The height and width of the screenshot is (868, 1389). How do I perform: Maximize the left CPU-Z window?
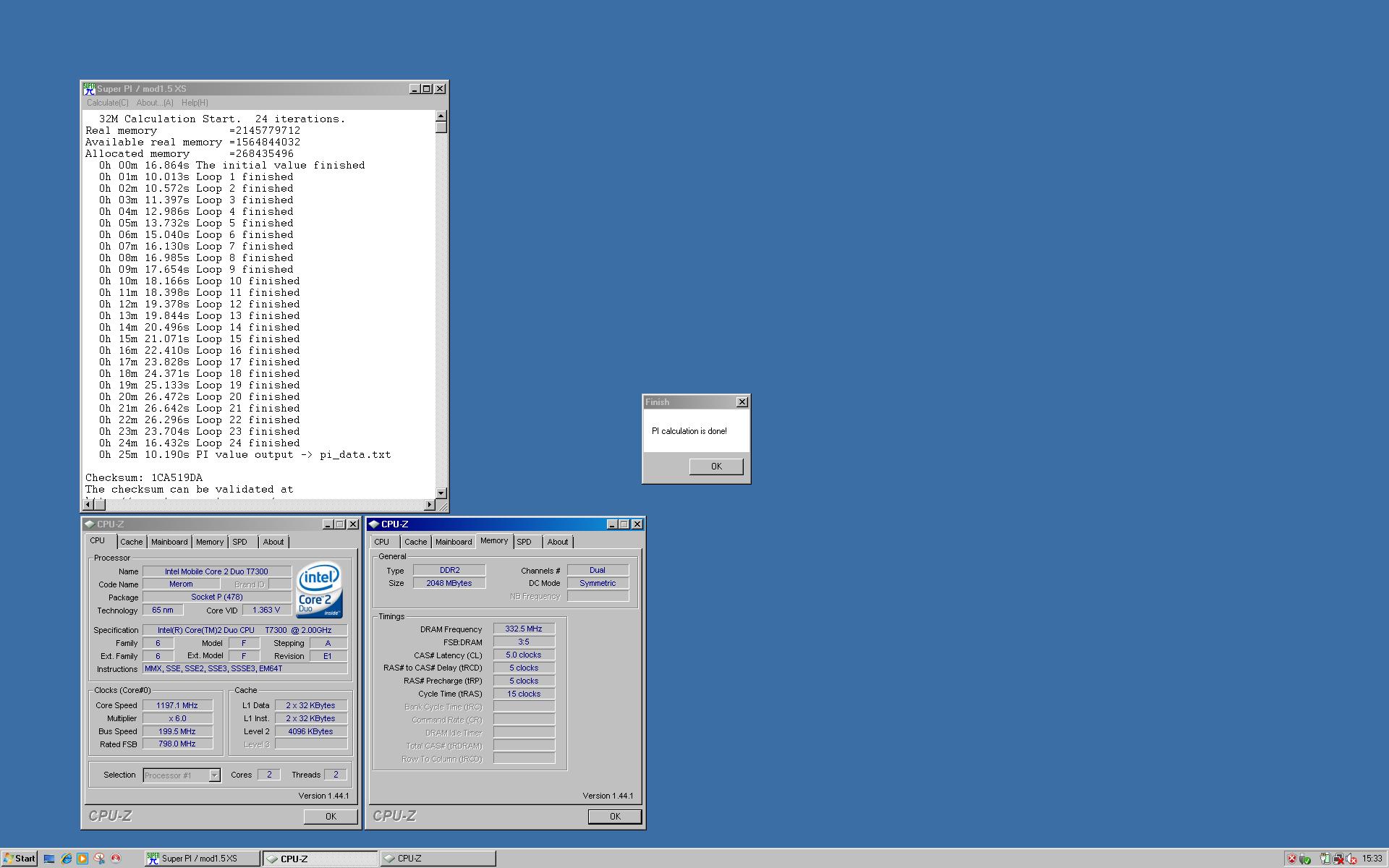point(339,524)
